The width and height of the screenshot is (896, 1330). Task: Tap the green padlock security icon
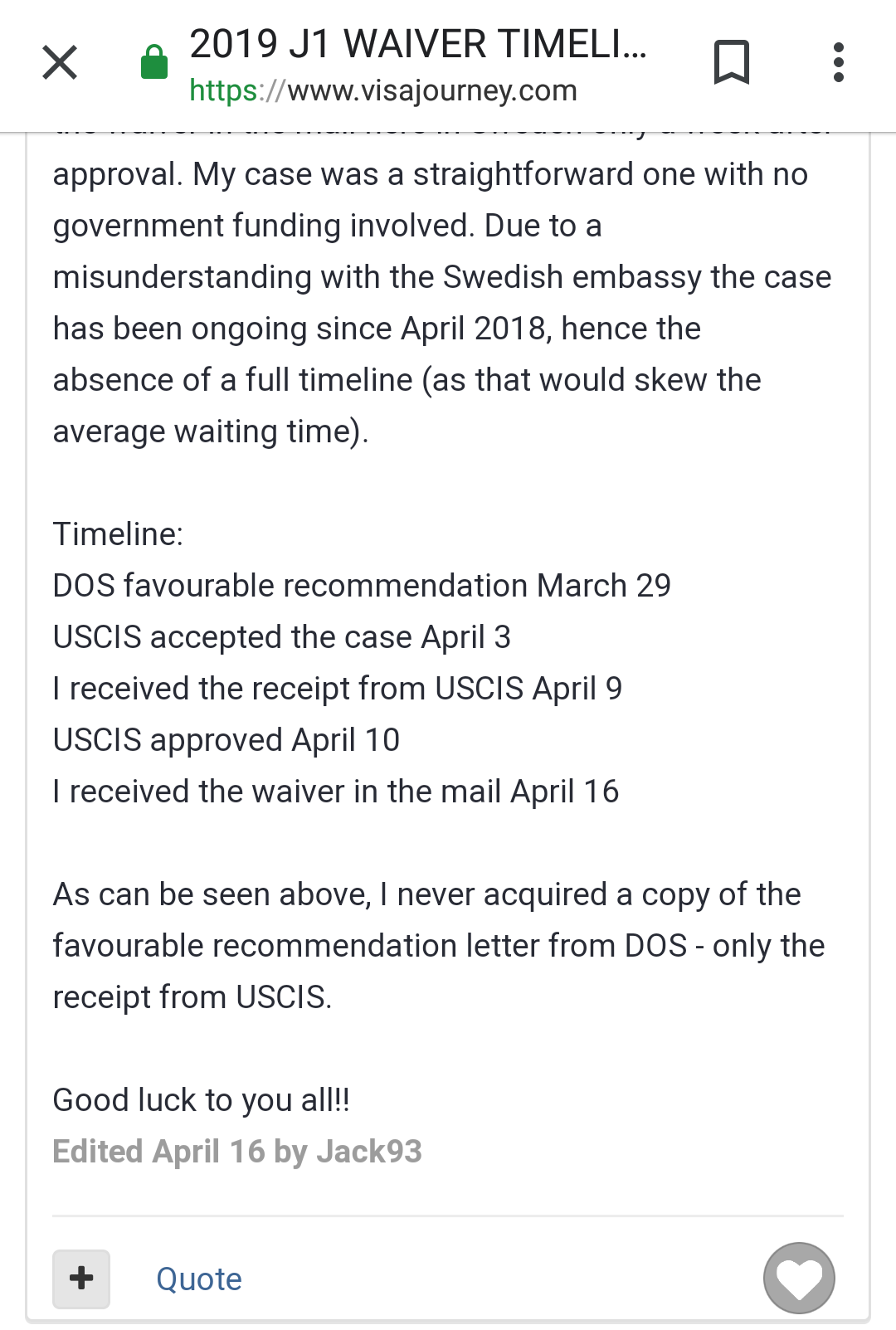(154, 62)
